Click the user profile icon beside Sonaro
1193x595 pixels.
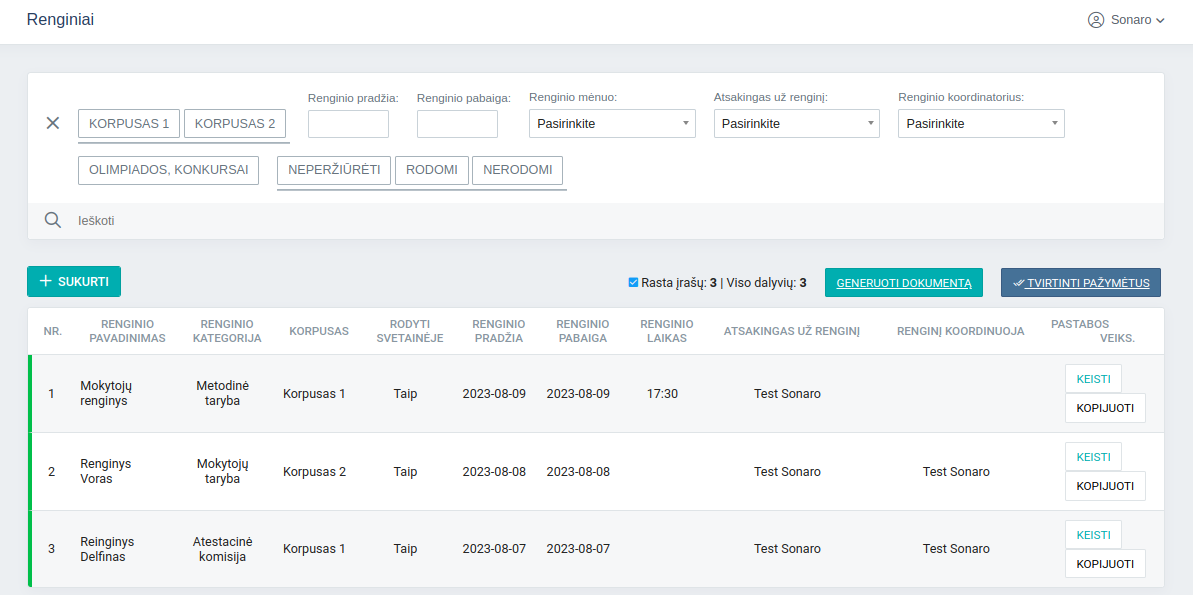click(1096, 20)
